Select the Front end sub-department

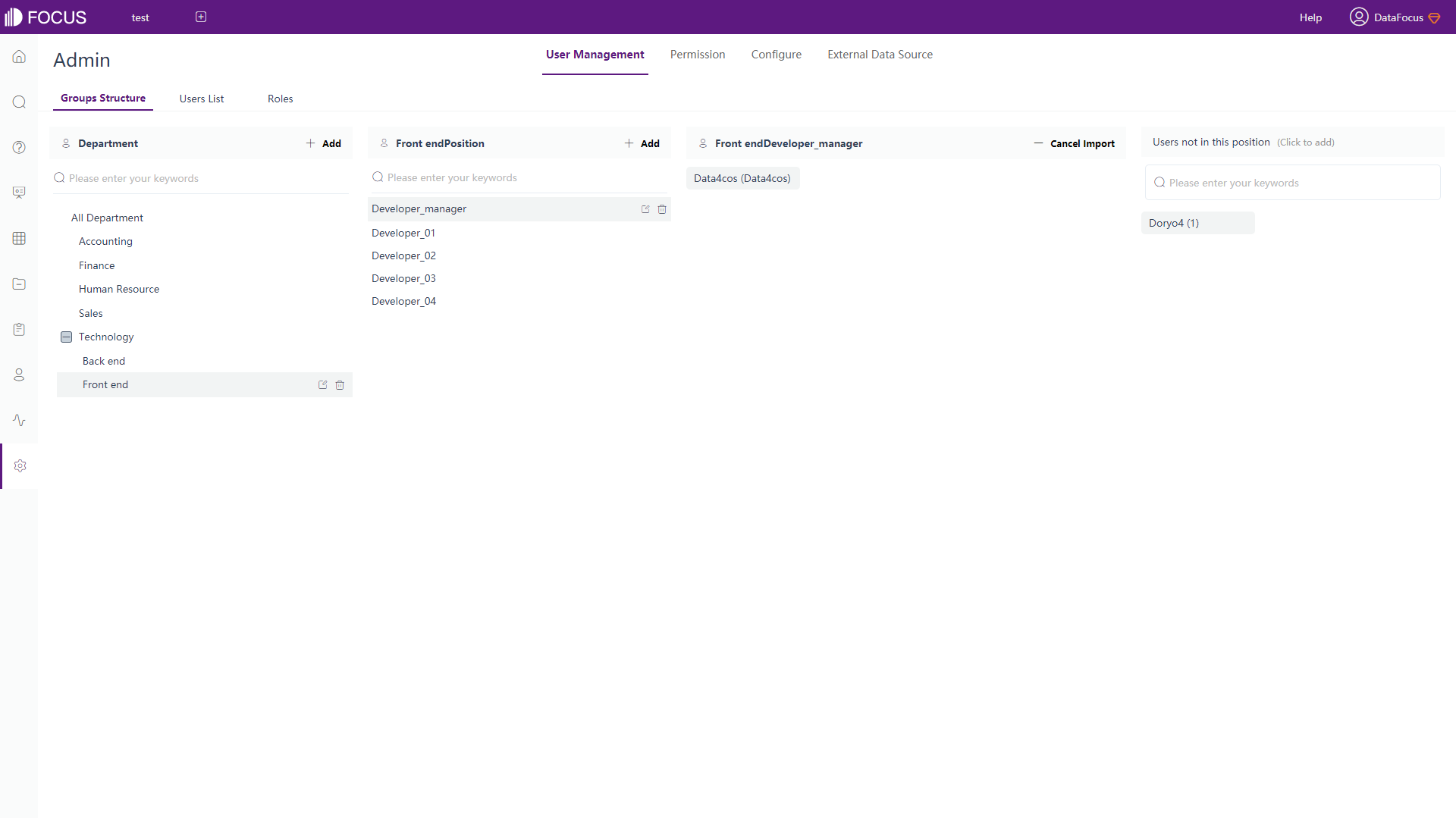pos(205,384)
